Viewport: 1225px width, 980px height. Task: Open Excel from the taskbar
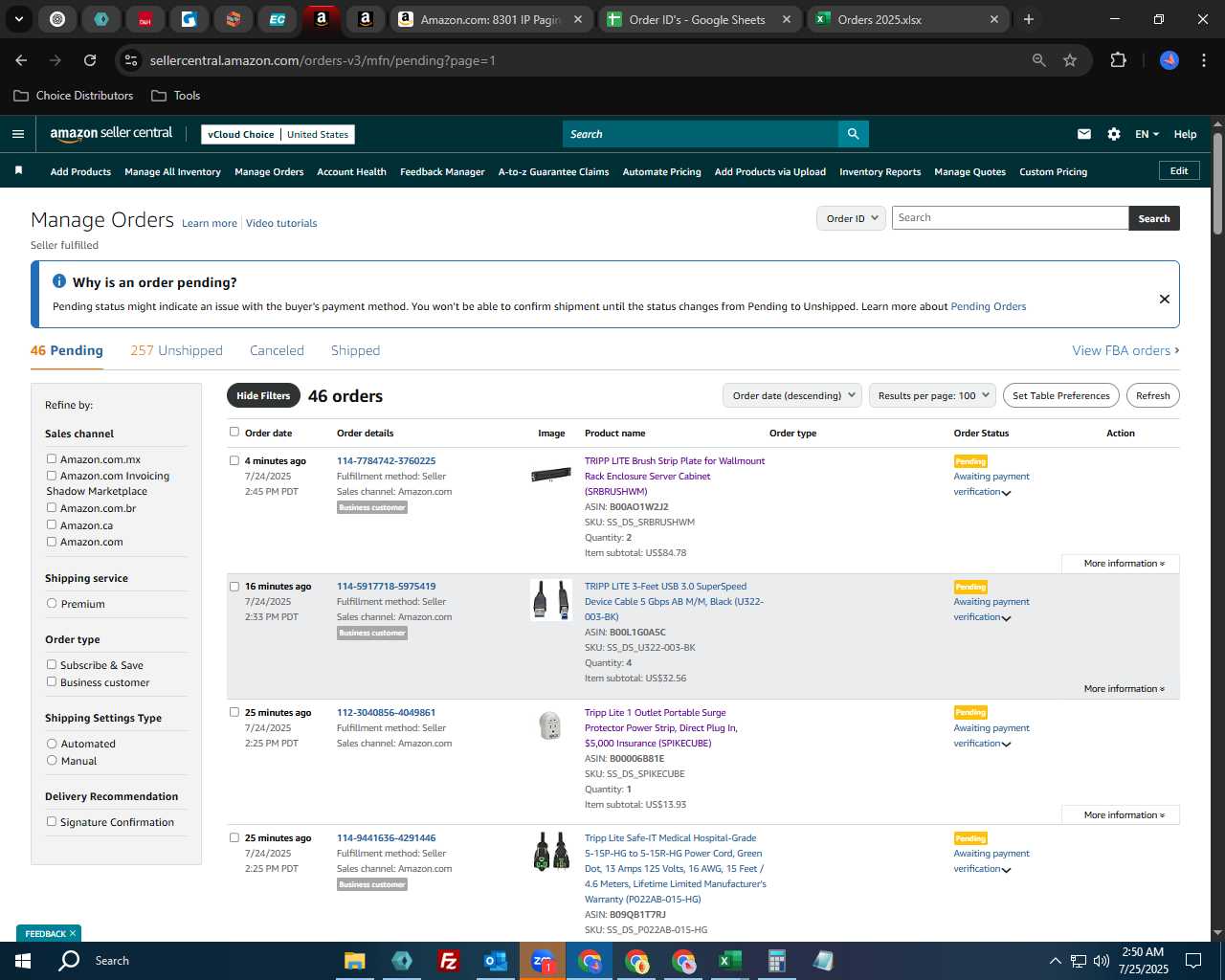point(729,961)
